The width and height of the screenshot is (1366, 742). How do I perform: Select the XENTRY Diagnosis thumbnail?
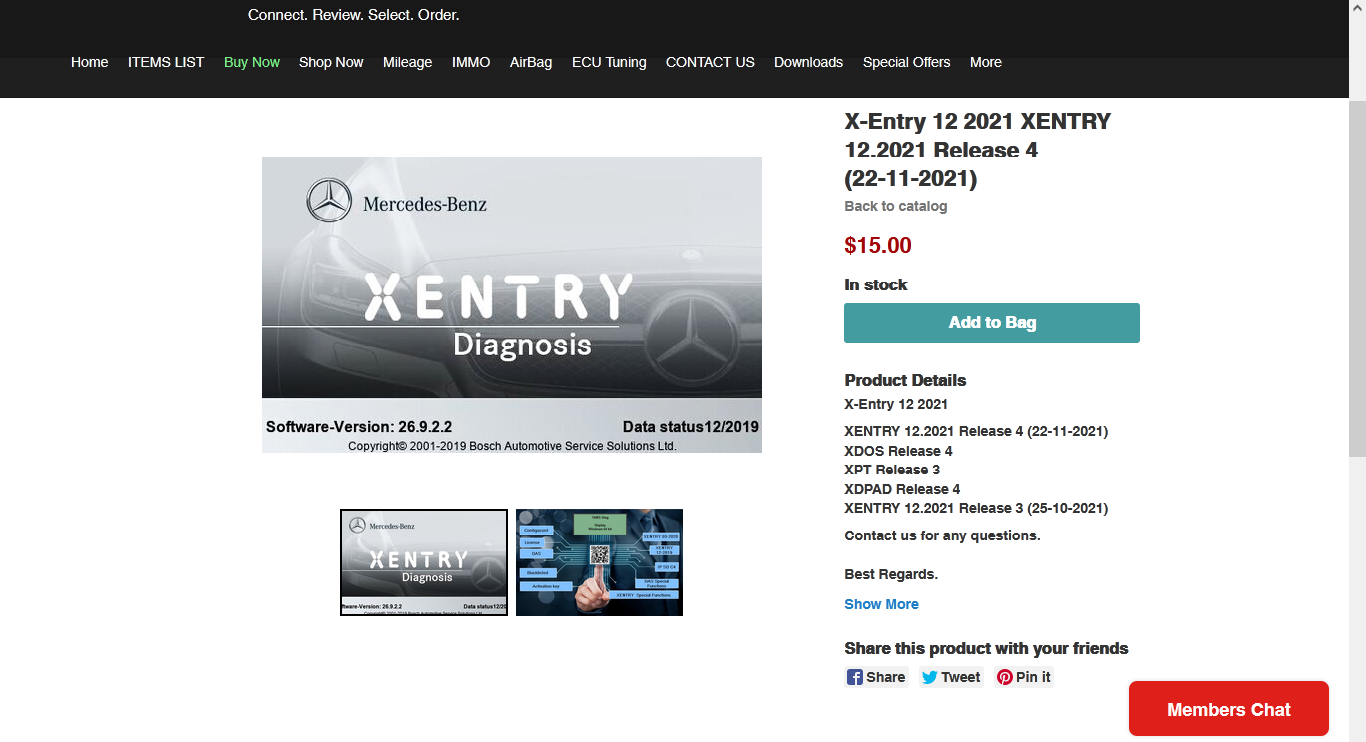coord(424,562)
